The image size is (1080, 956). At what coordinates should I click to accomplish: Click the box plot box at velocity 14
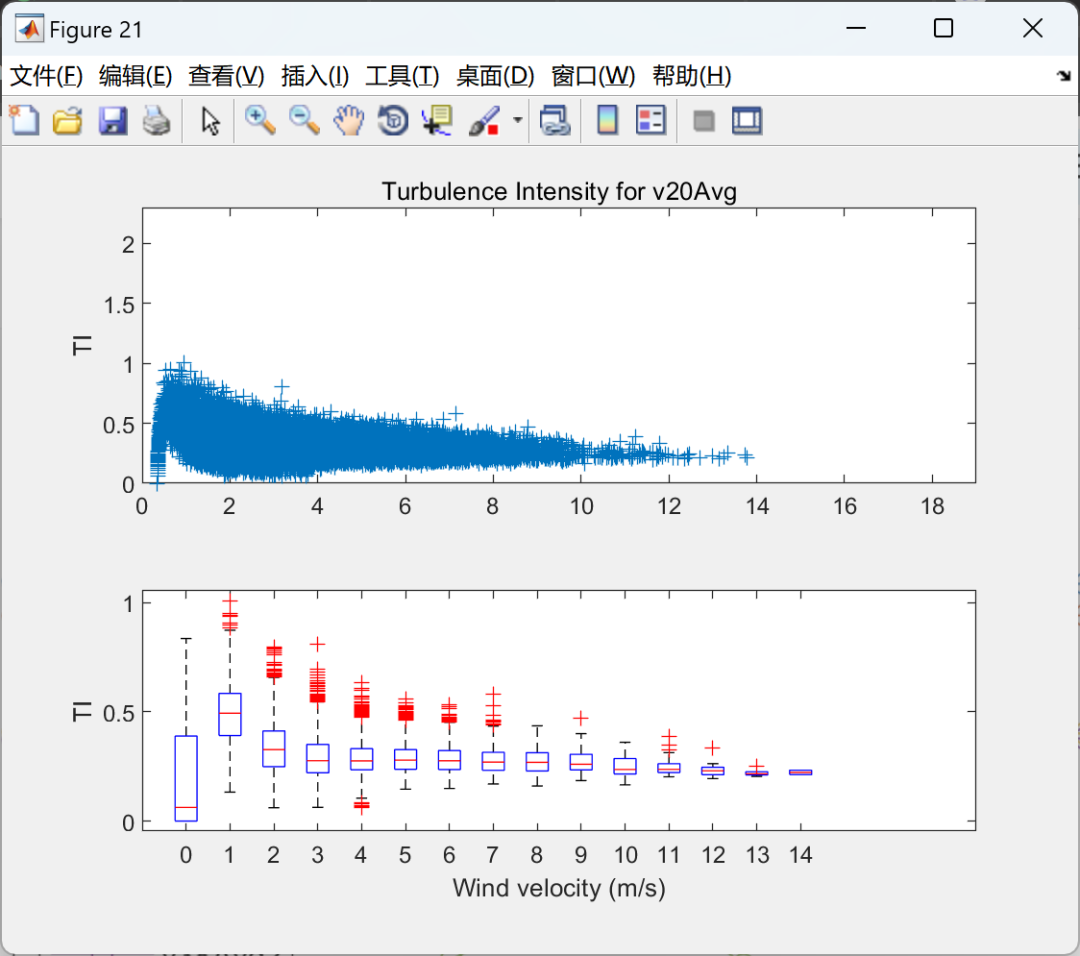(x=800, y=773)
